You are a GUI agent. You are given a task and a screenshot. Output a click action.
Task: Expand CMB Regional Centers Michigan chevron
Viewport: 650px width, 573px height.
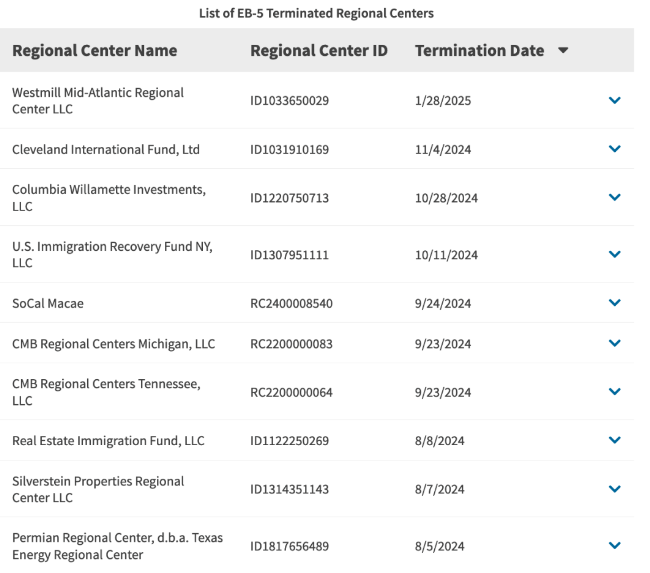click(x=614, y=343)
